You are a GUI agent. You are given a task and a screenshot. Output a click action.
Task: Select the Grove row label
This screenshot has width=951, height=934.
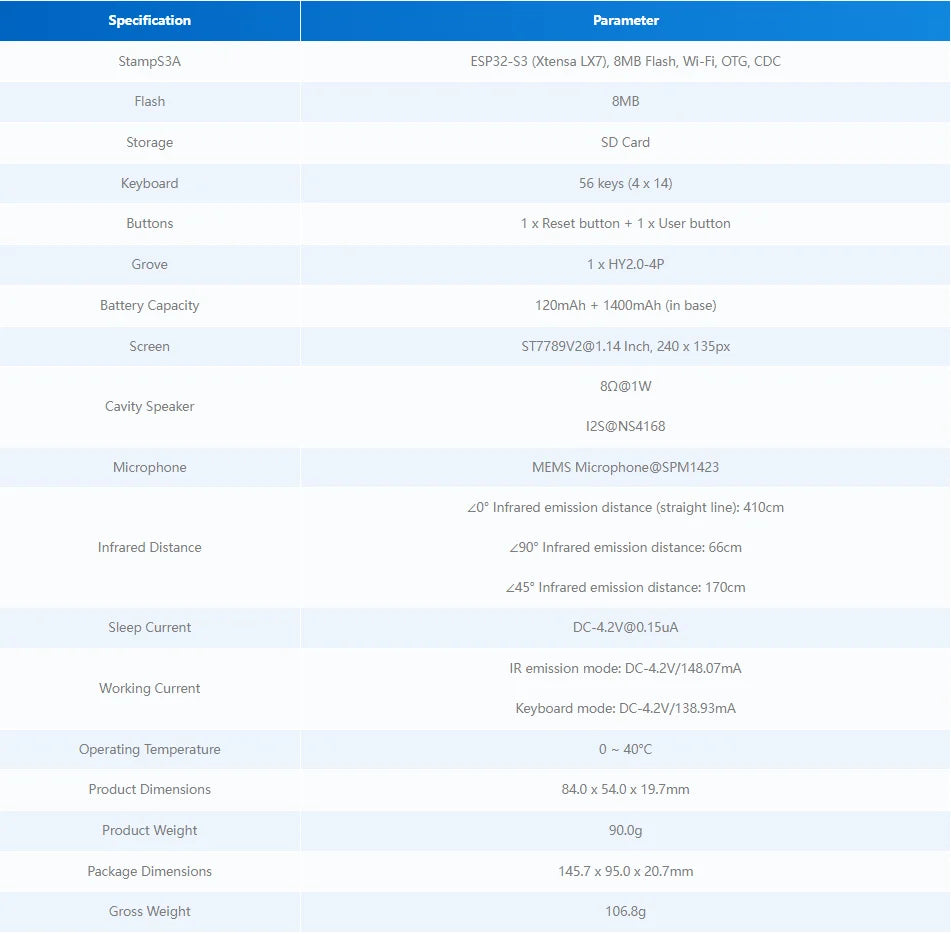[149, 264]
